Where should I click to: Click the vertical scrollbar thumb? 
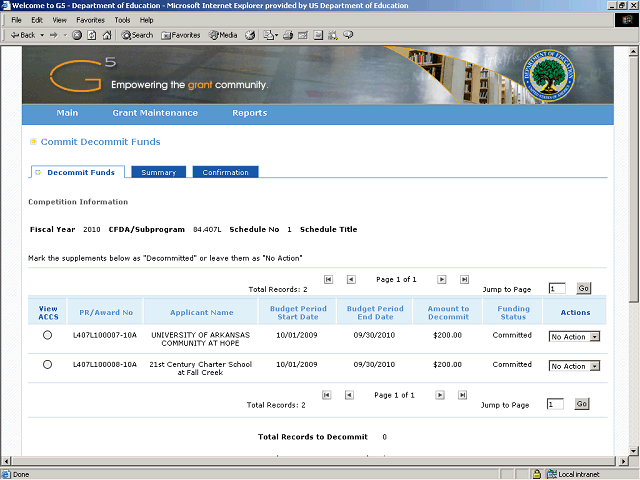pyautogui.click(x=633, y=180)
